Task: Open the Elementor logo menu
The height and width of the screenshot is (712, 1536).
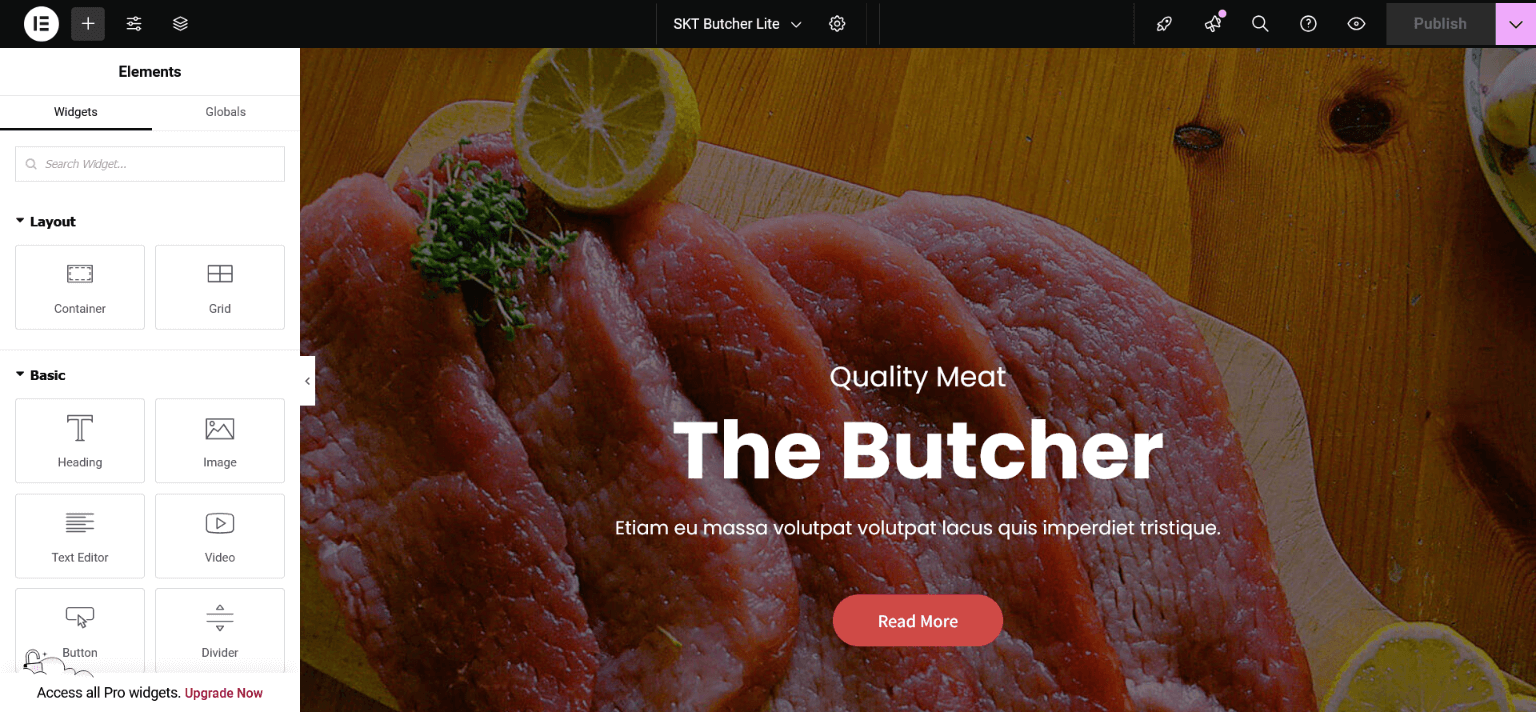Action: click(41, 24)
